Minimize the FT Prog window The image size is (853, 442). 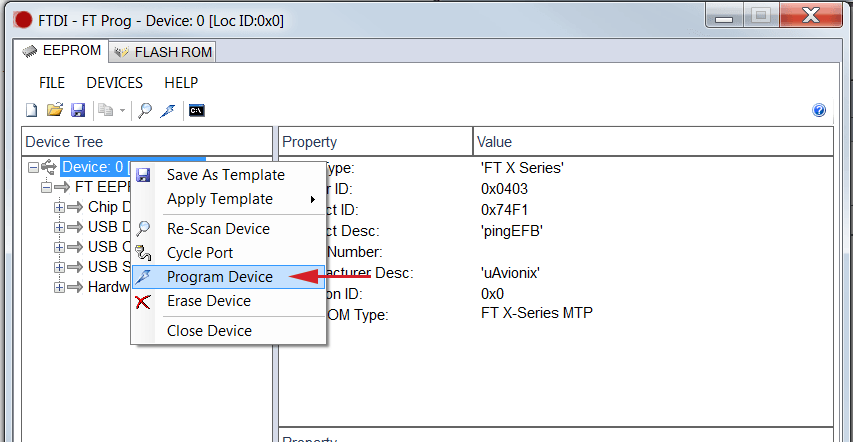point(724,17)
